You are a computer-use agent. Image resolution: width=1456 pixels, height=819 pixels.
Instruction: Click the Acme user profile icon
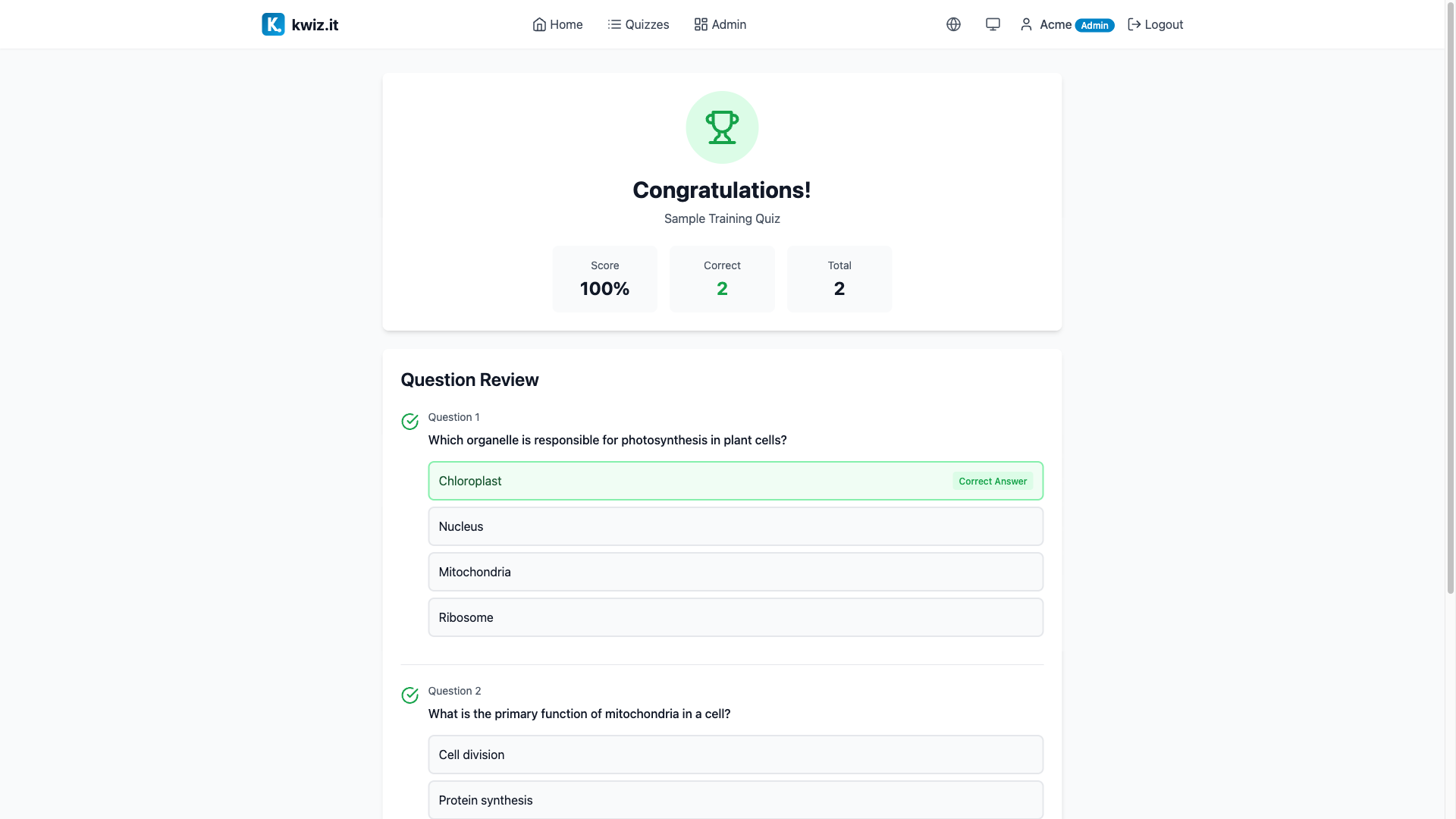pyautogui.click(x=1025, y=24)
